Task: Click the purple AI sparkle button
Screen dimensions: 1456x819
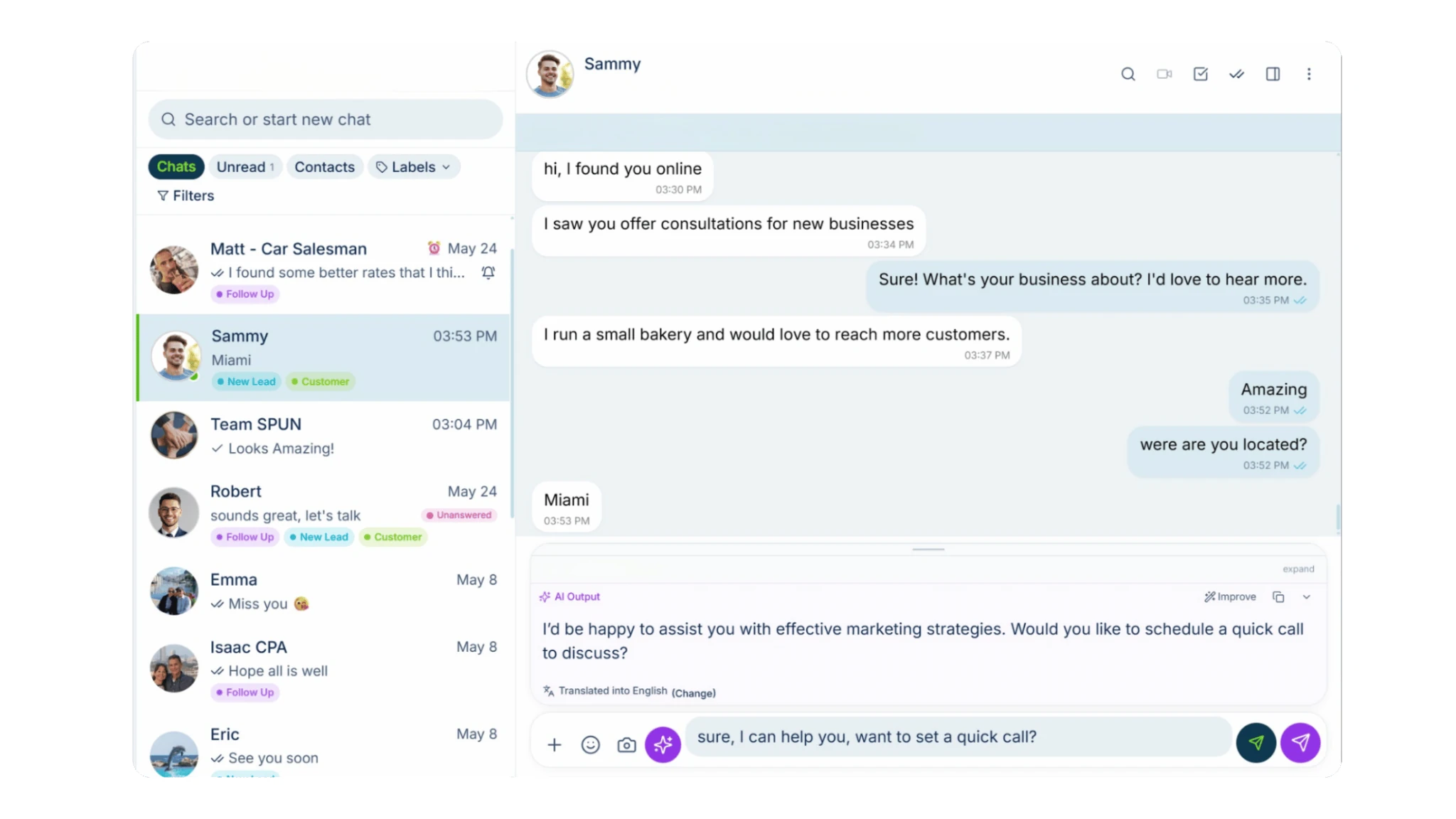Action: point(663,744)
